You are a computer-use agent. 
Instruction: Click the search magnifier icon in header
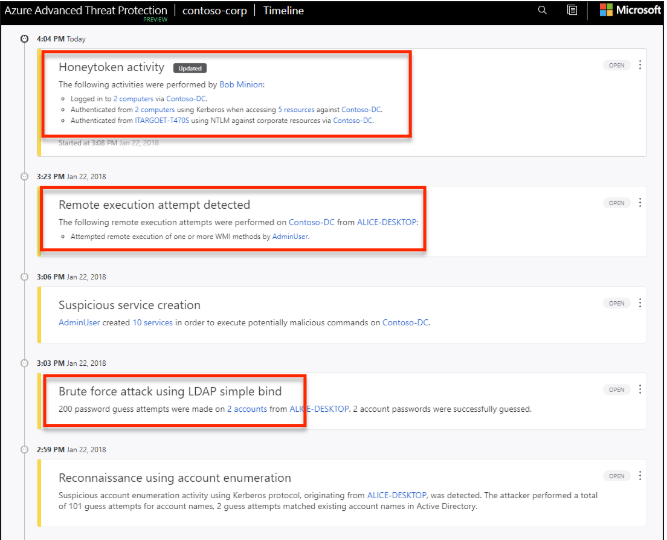tap(542, 10)
